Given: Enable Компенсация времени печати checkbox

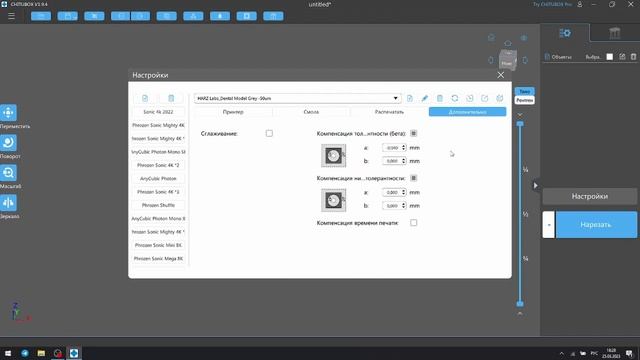Looking at the screenshot, I should [413, 223].
